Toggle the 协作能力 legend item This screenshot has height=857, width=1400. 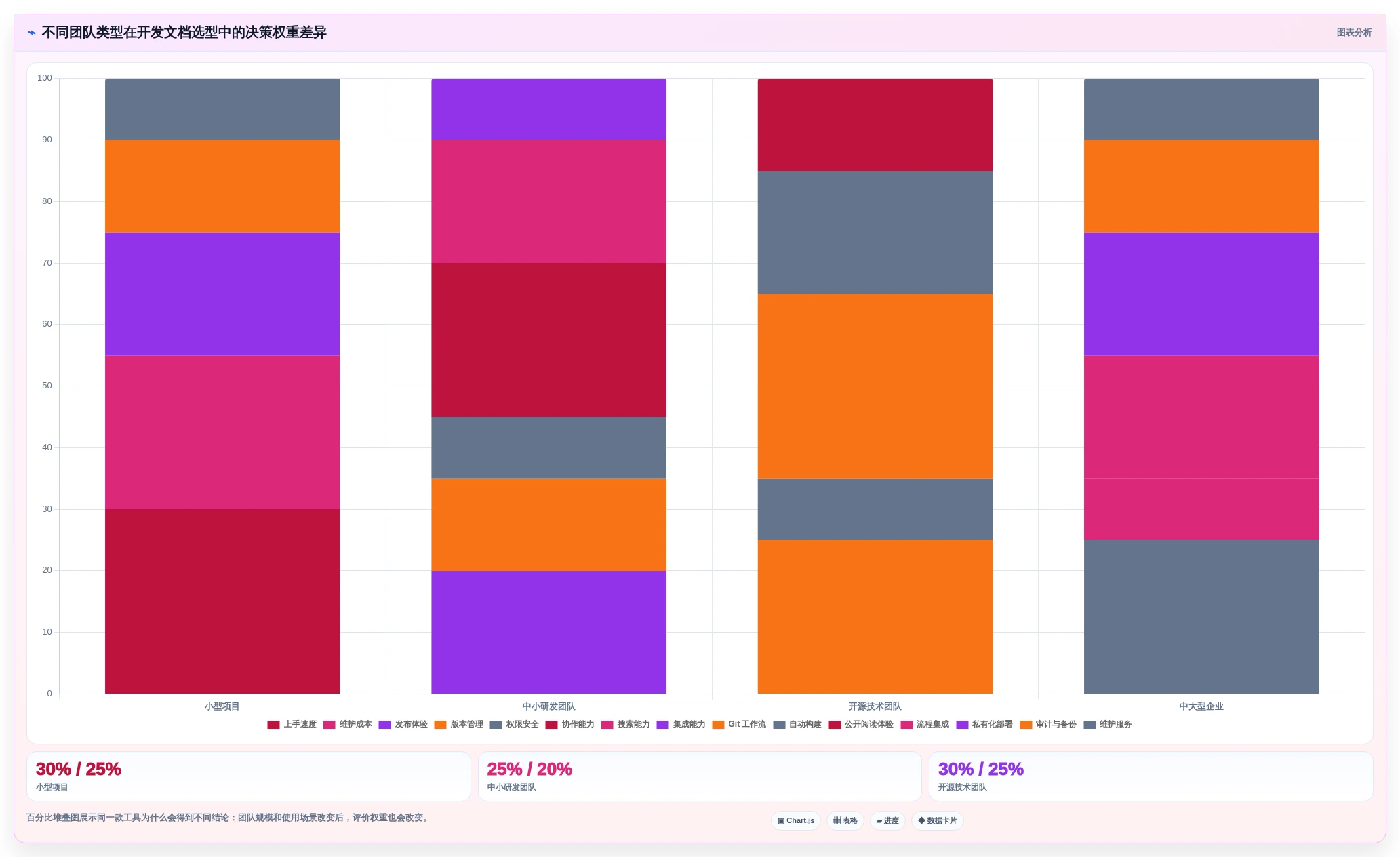(x=570, y=725)
